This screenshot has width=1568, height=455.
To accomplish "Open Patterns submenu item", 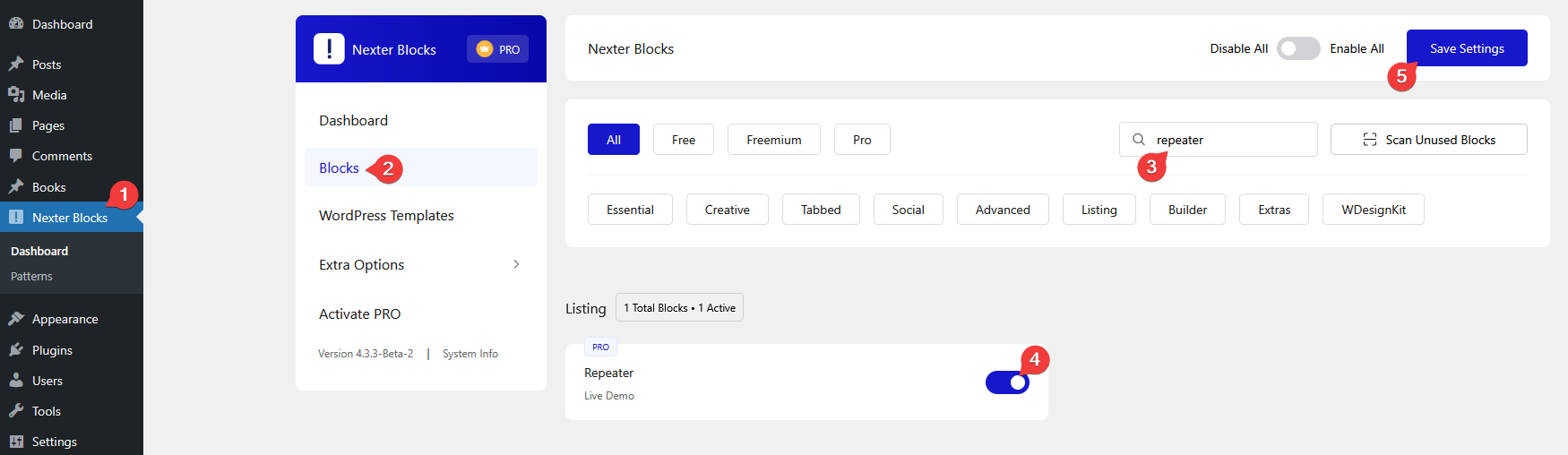I will tap(31, 276).
